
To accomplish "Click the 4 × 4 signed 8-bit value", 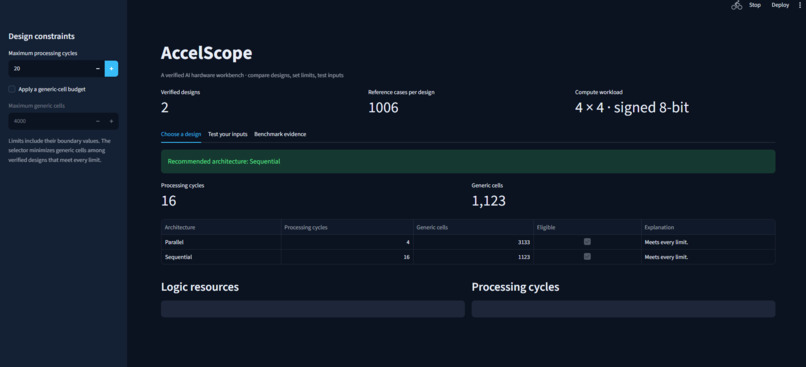I will click(632, 107).
